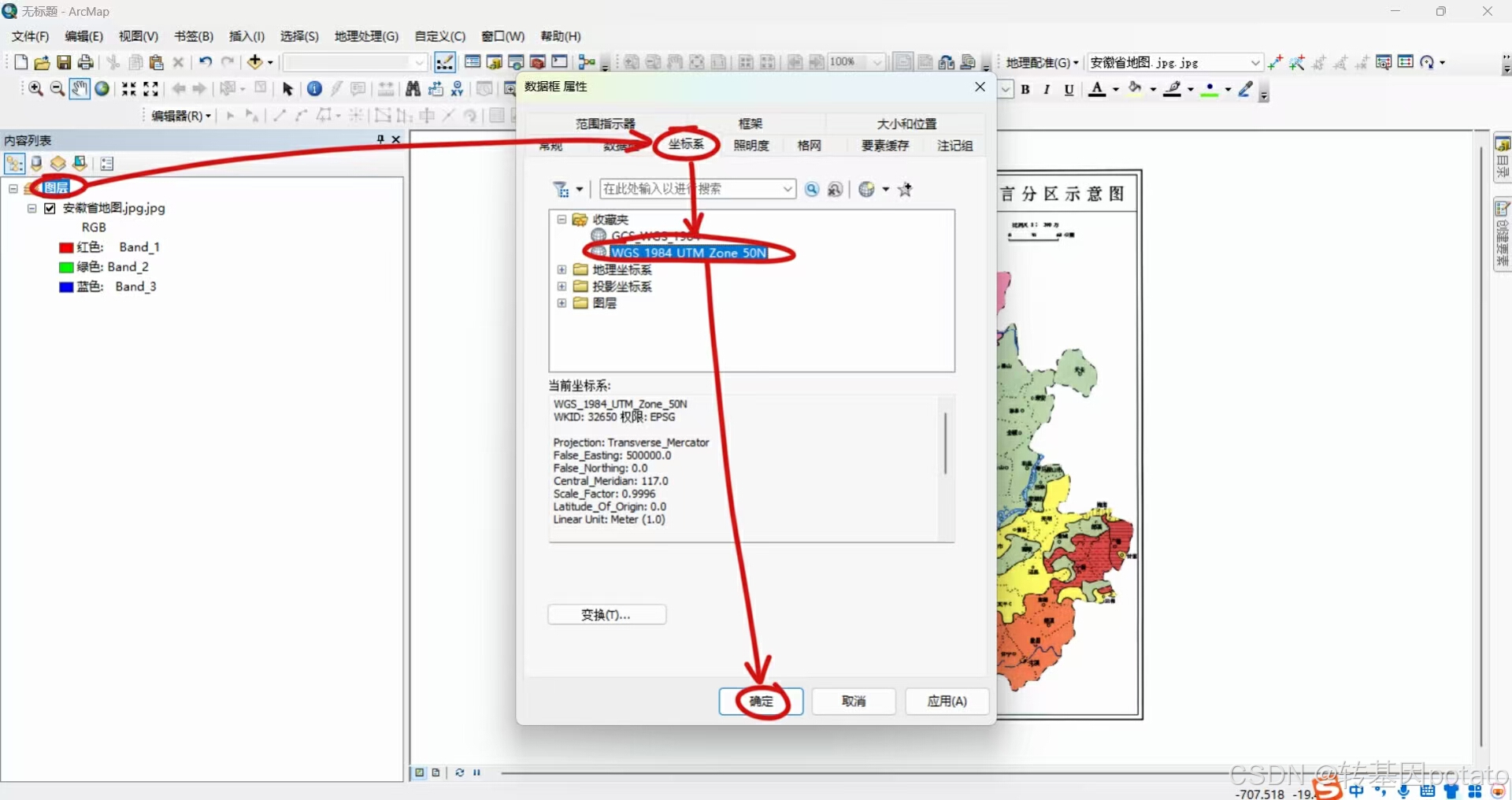Open Go To XY tool

458,89
